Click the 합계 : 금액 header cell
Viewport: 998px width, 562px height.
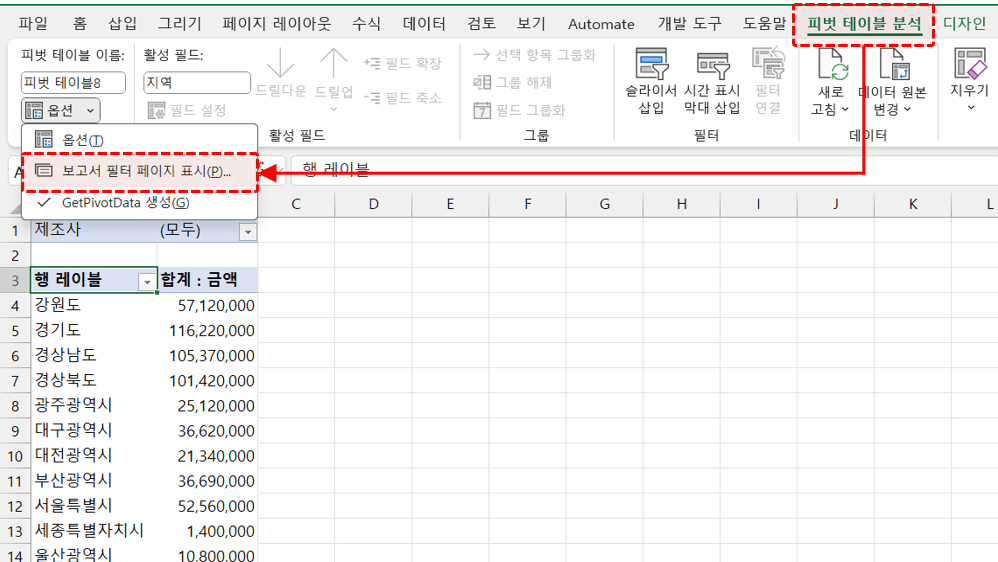pyautogui.click(x=207, y=281)
